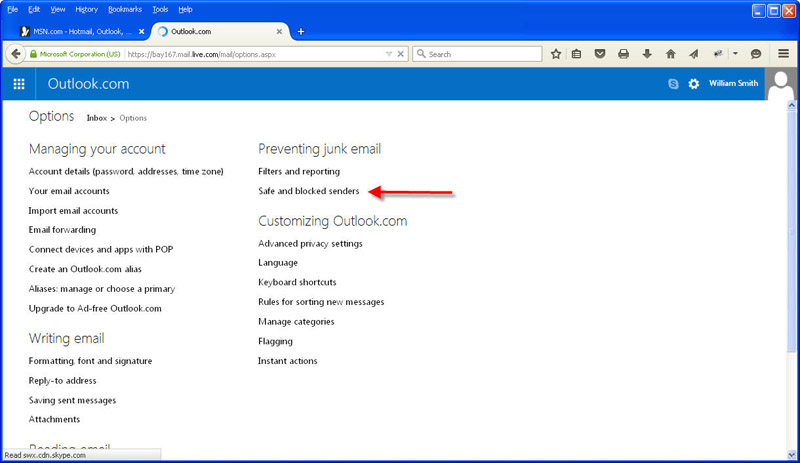Viewport: 800px width, 463px height.
Task: Open the Firefox hamburger menu
Action: pos(784,54)
